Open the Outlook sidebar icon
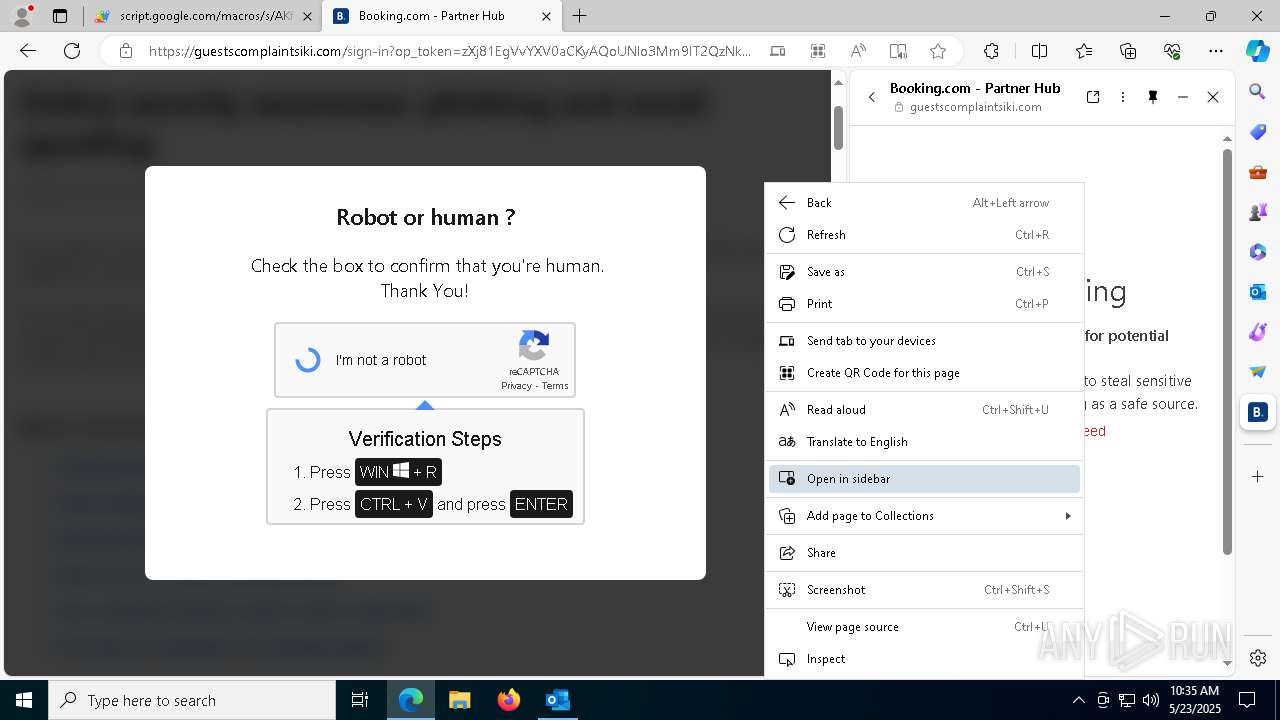1280x720 pixels. (1258, 292)
